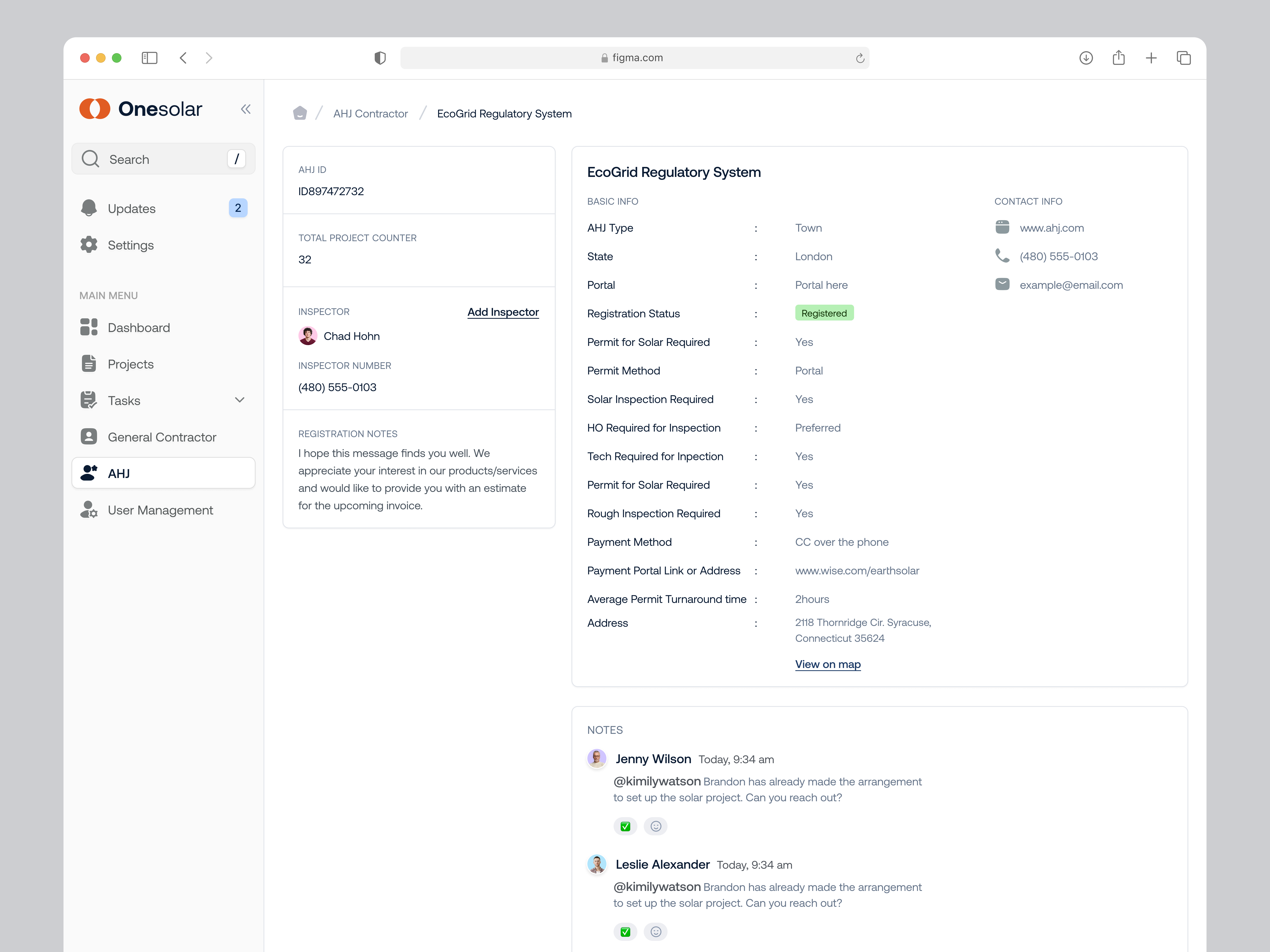Select the Dashboard grid icon
This screenshot has width=1270, height=952.
[x=89, y=327]
